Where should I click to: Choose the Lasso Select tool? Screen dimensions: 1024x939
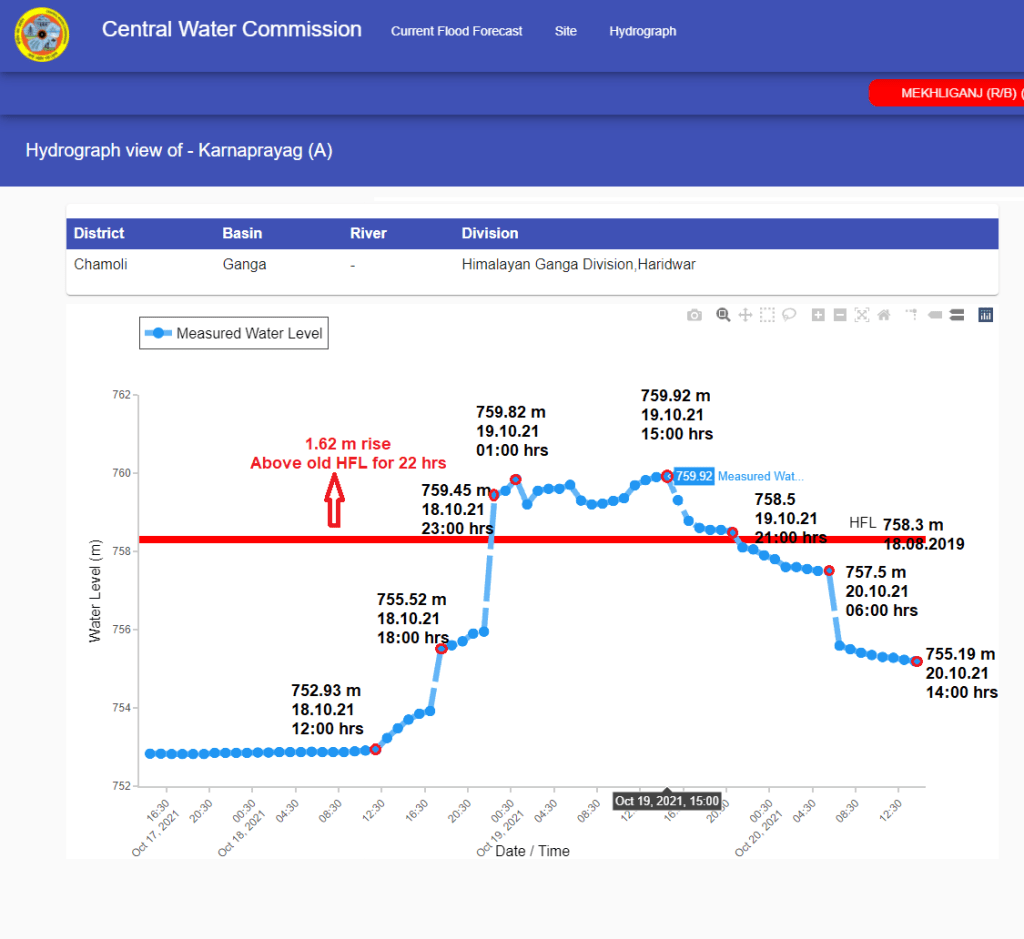pyautogui.click(x=789, y=315)
